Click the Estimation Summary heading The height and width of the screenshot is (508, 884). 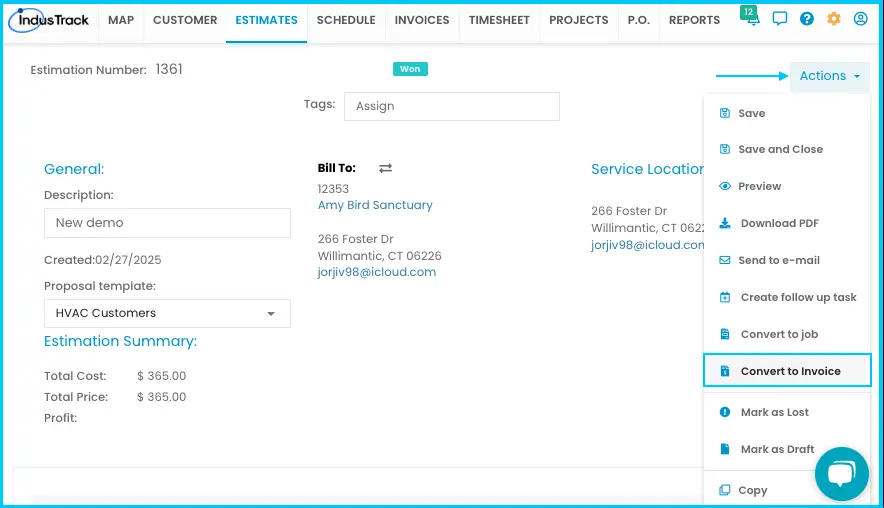point(121,341)
